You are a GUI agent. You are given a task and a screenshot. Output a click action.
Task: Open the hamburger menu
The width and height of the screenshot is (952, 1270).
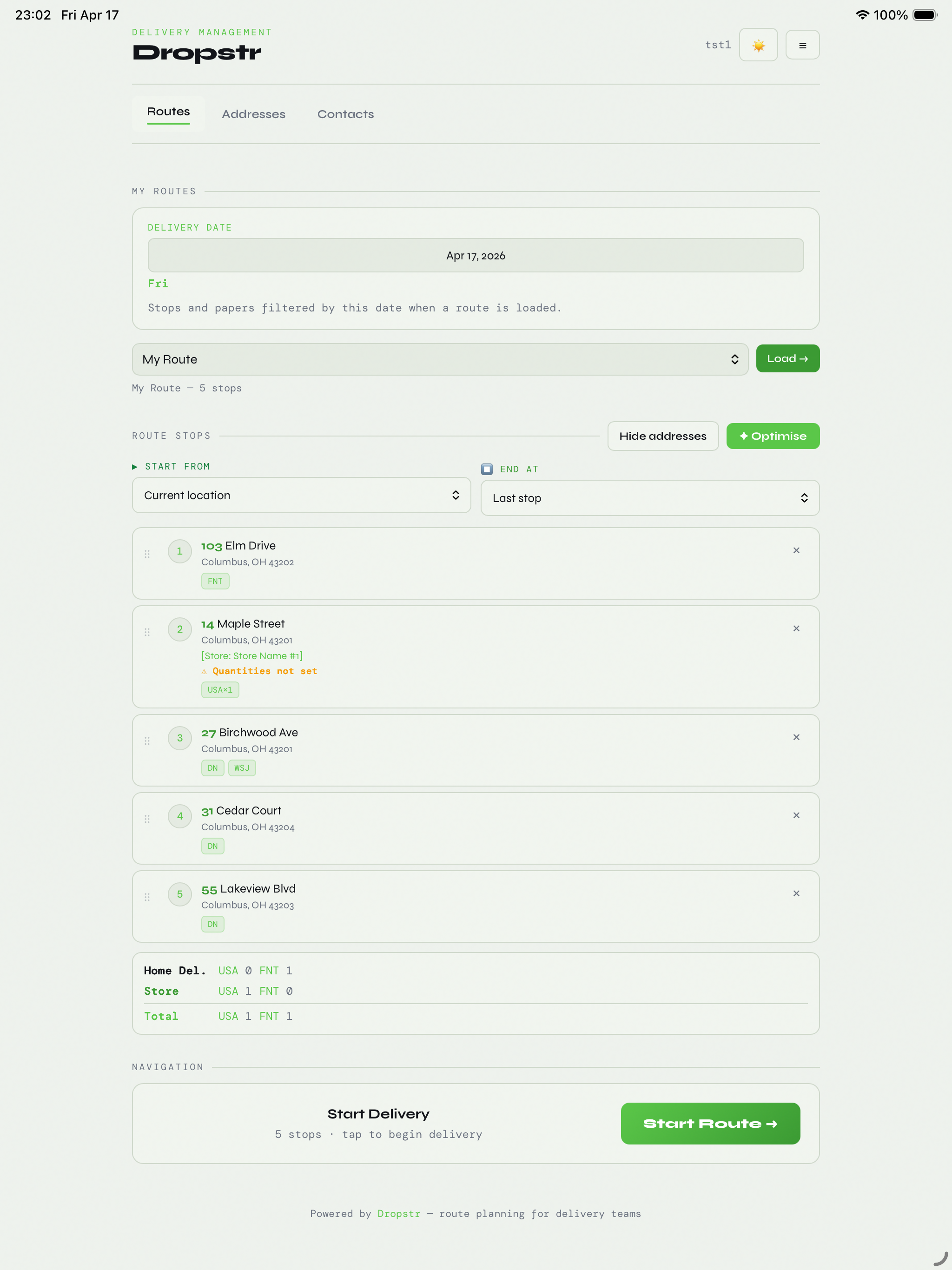point(802,45)
